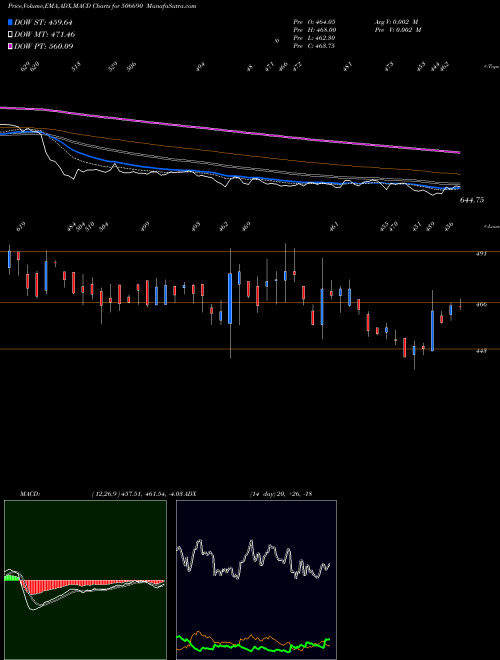Click the ADX (14 day) values text

281,494
